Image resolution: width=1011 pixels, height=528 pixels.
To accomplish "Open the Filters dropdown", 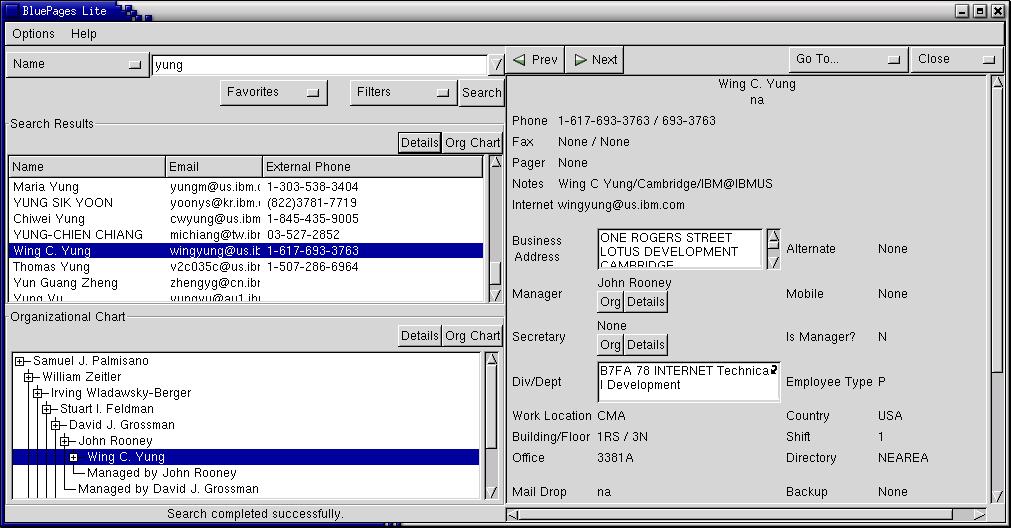I will coord(403,92).
